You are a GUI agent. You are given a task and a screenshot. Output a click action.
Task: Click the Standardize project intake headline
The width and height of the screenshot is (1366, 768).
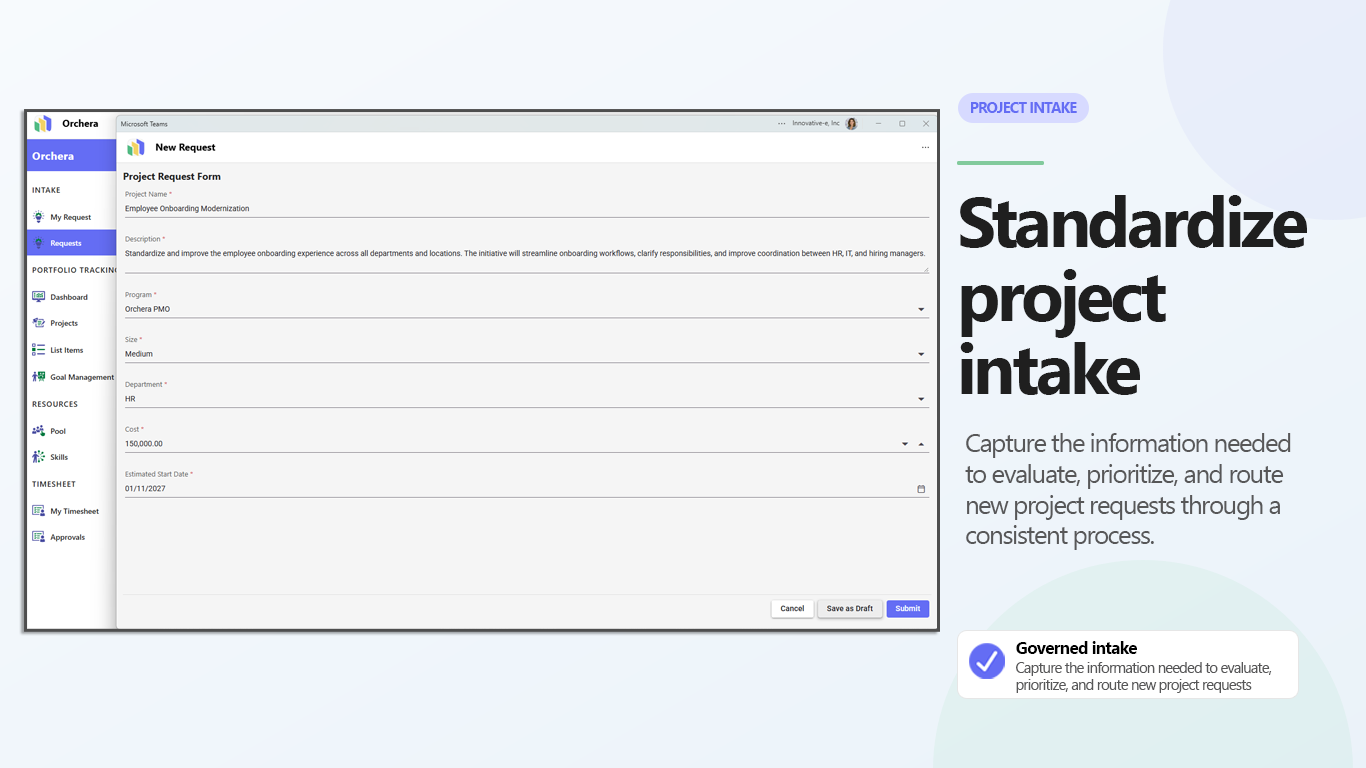tap(1132, 297)
